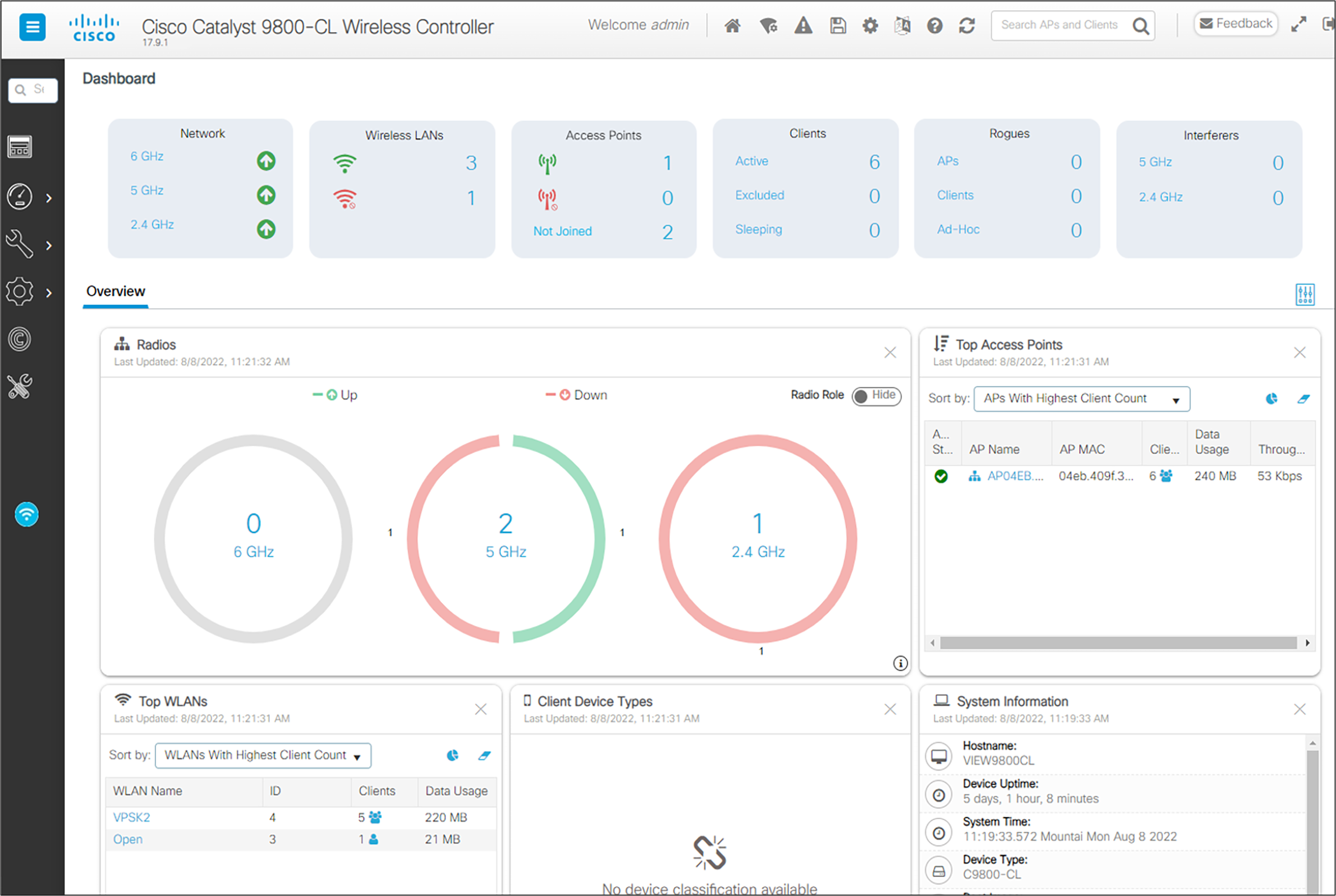Open the APs With Highest Client Count dropdown
1336x896 pixels.
[x=1081, y=399]
